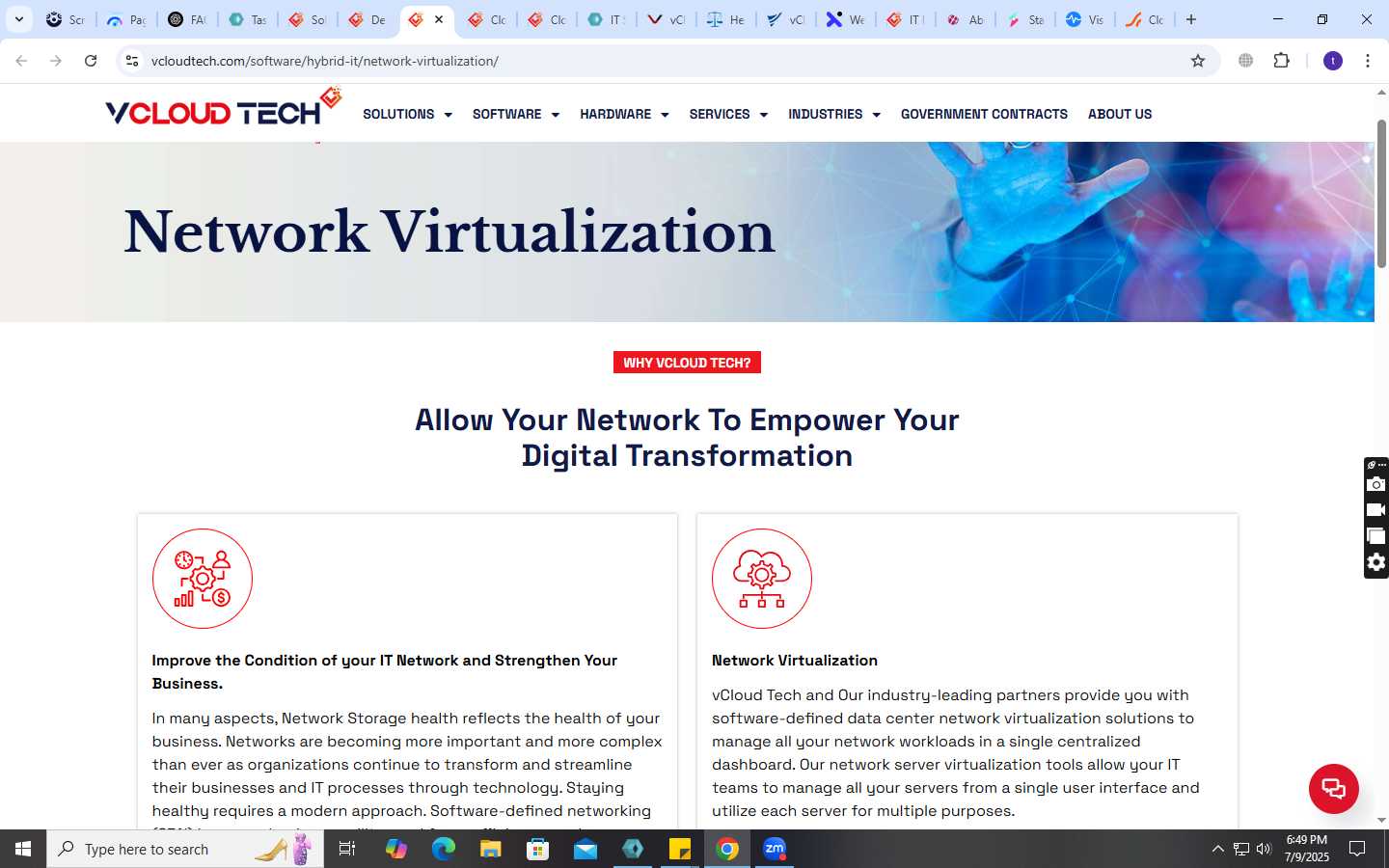This screenshot has height=868, width=1389.
Task: Open Copilot from the taskbar
Action: coord(395,849)
